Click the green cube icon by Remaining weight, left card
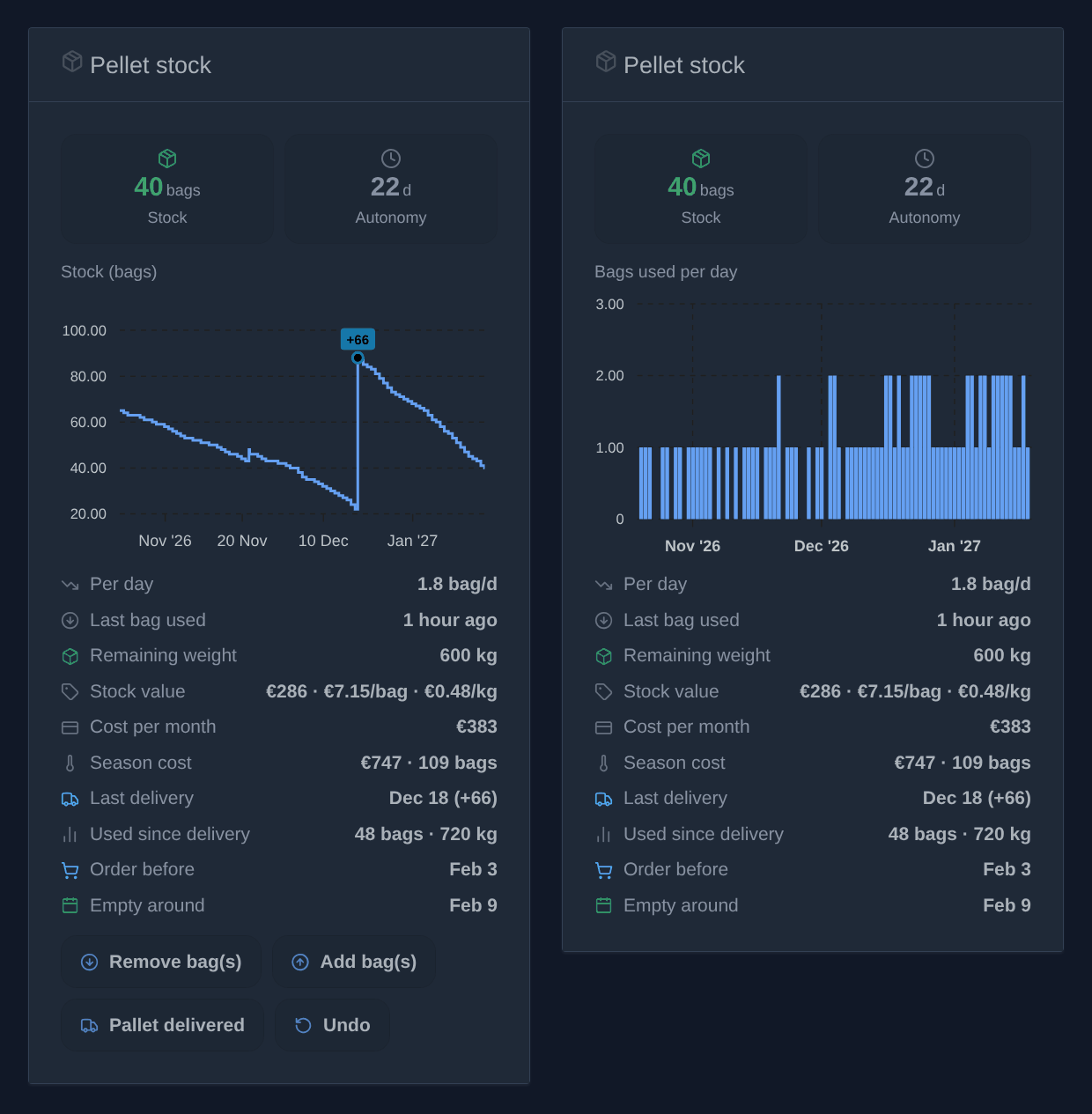Image resolution: width=1092 pixels, height=1114 pixels. 70,656
